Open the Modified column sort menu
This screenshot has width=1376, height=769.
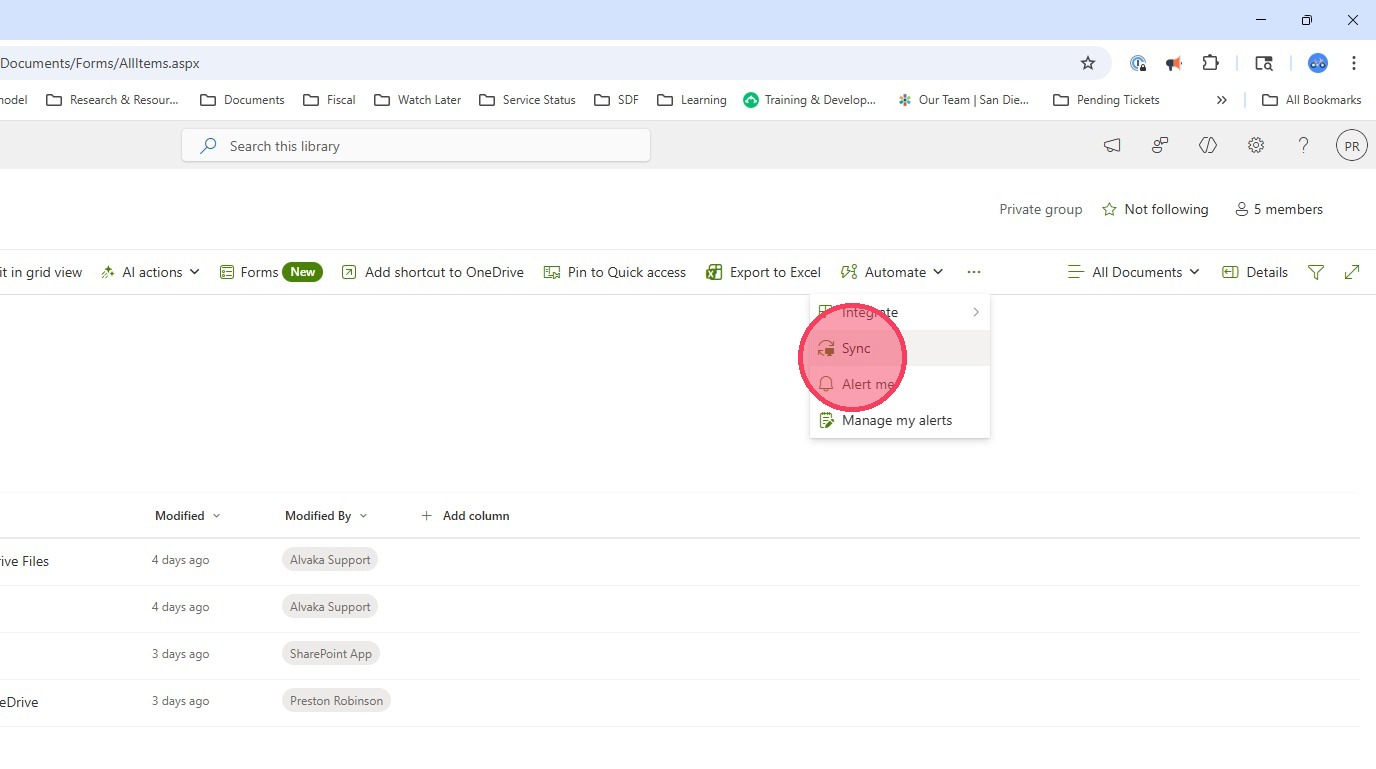pyautogui.click(x=188, y=516)
